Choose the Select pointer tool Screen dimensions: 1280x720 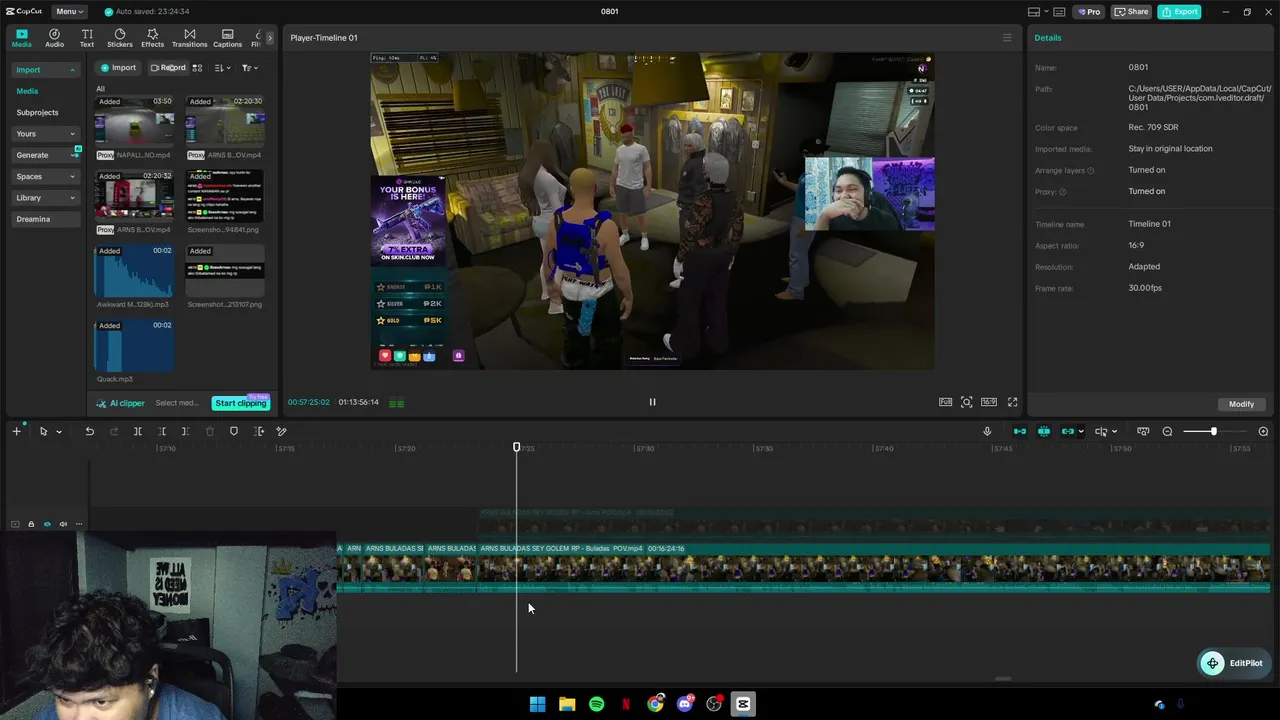(43, 431)
